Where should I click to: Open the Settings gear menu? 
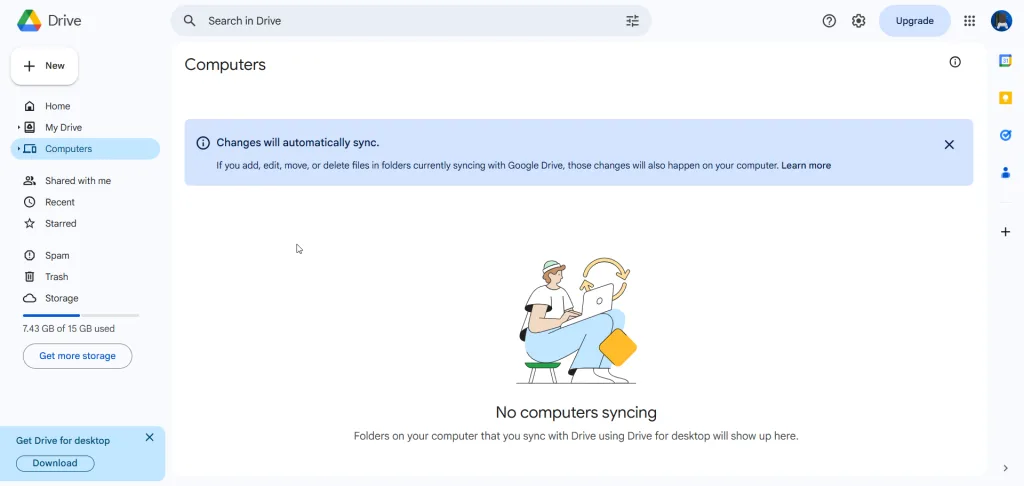pyautogui.click(x=858, y=21)
